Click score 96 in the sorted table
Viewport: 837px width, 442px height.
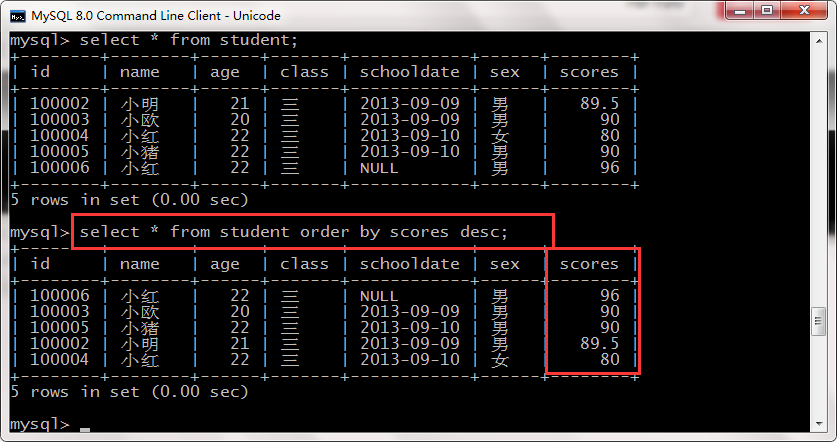[609, 296]
